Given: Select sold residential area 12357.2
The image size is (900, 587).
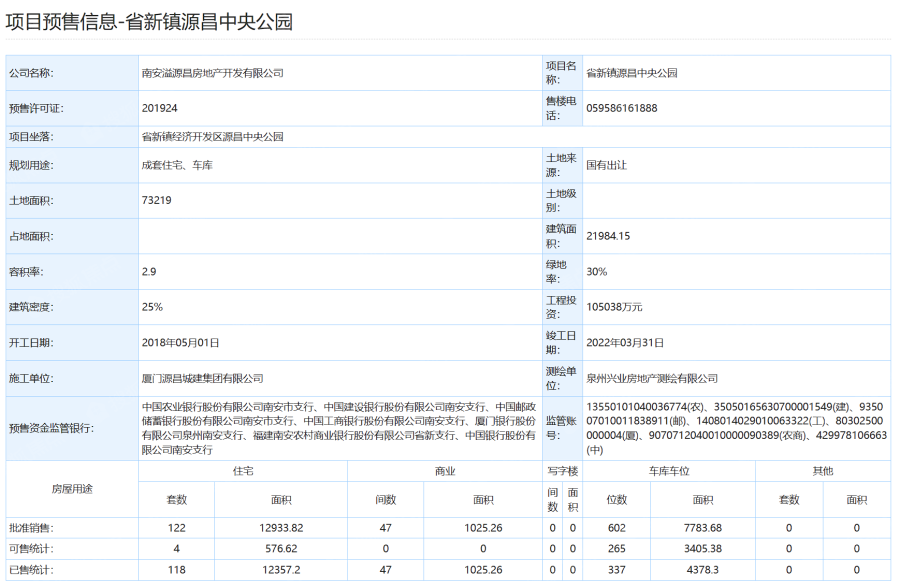Looking at the screenshot, I should click(x=281, y=570).
